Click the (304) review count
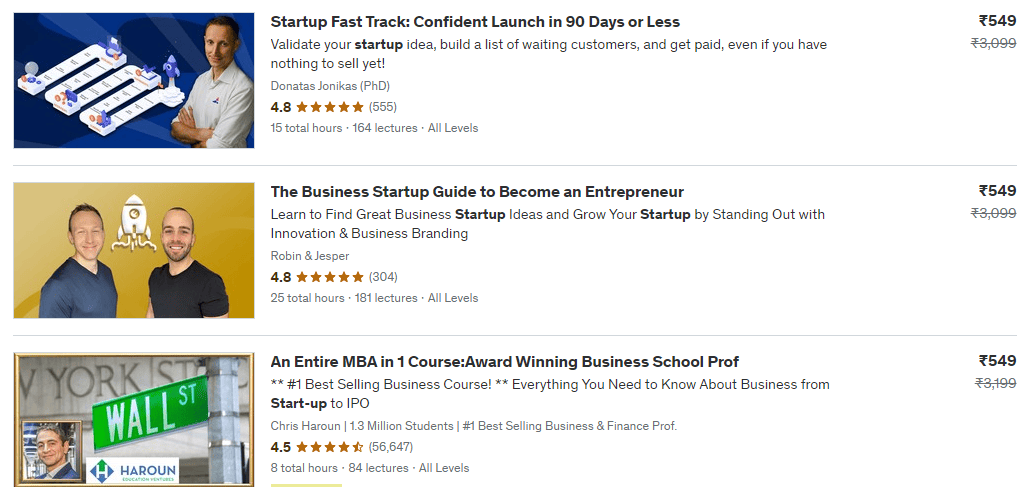The width and height of the screenshot is (1030, 487). coord(383,276)
